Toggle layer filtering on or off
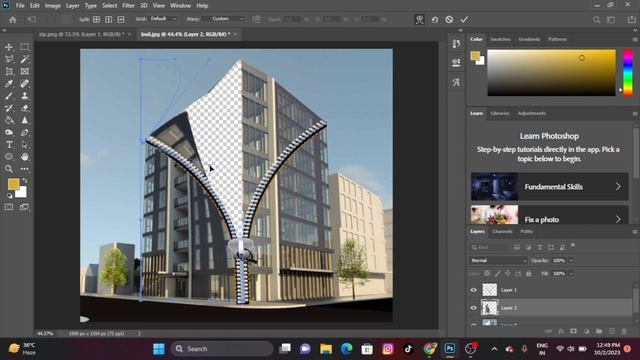This screenshot has height=360, width=640. [573, 245]
